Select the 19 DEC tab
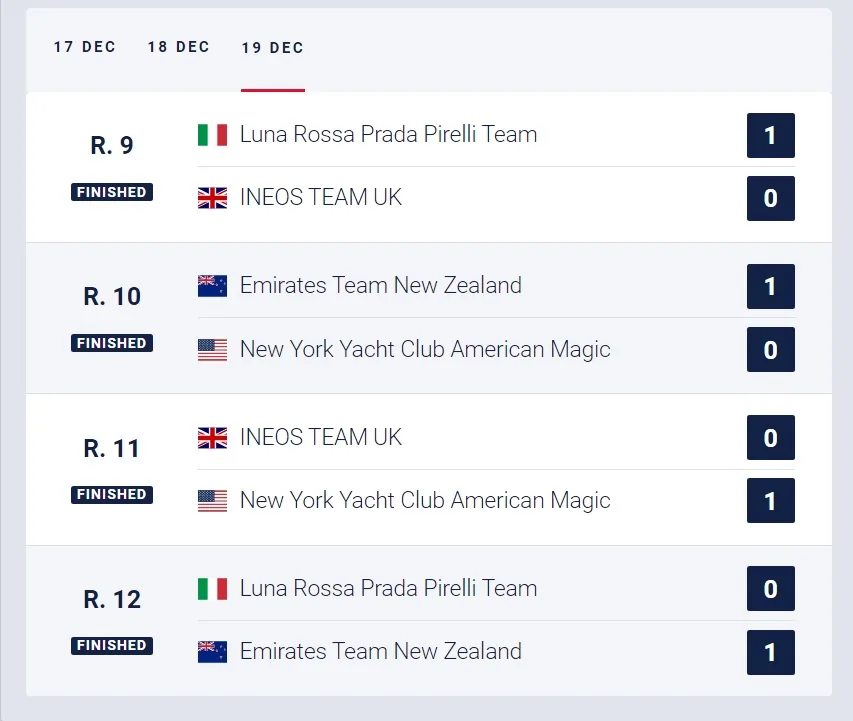 point(273,48)
